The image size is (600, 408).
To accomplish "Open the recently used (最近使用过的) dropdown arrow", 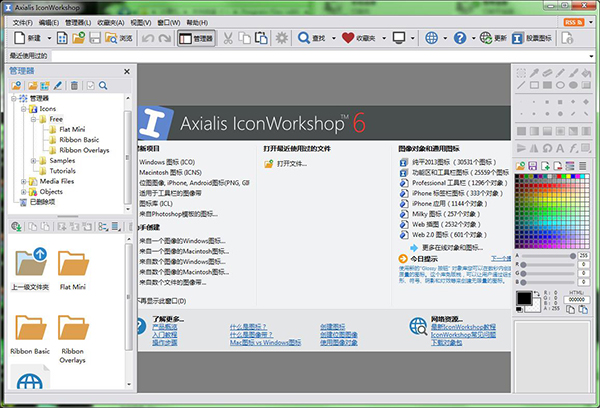I will pos(591,56).
